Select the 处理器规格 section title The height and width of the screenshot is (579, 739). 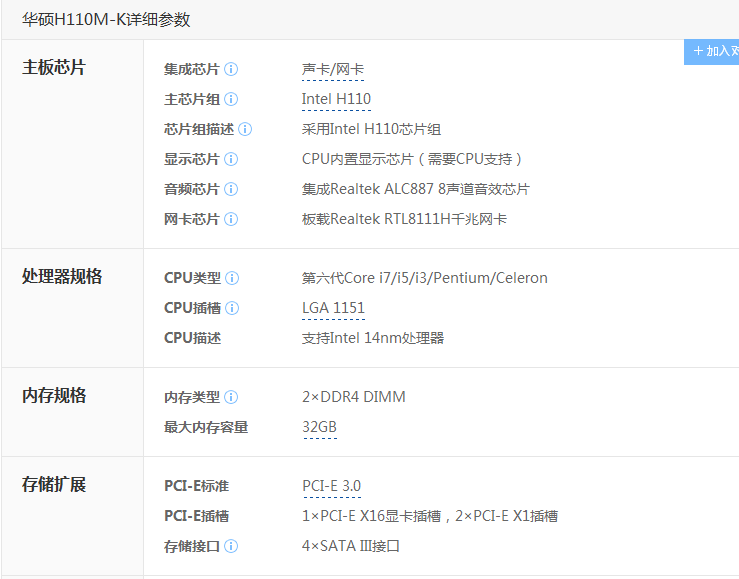coord(62,276)
